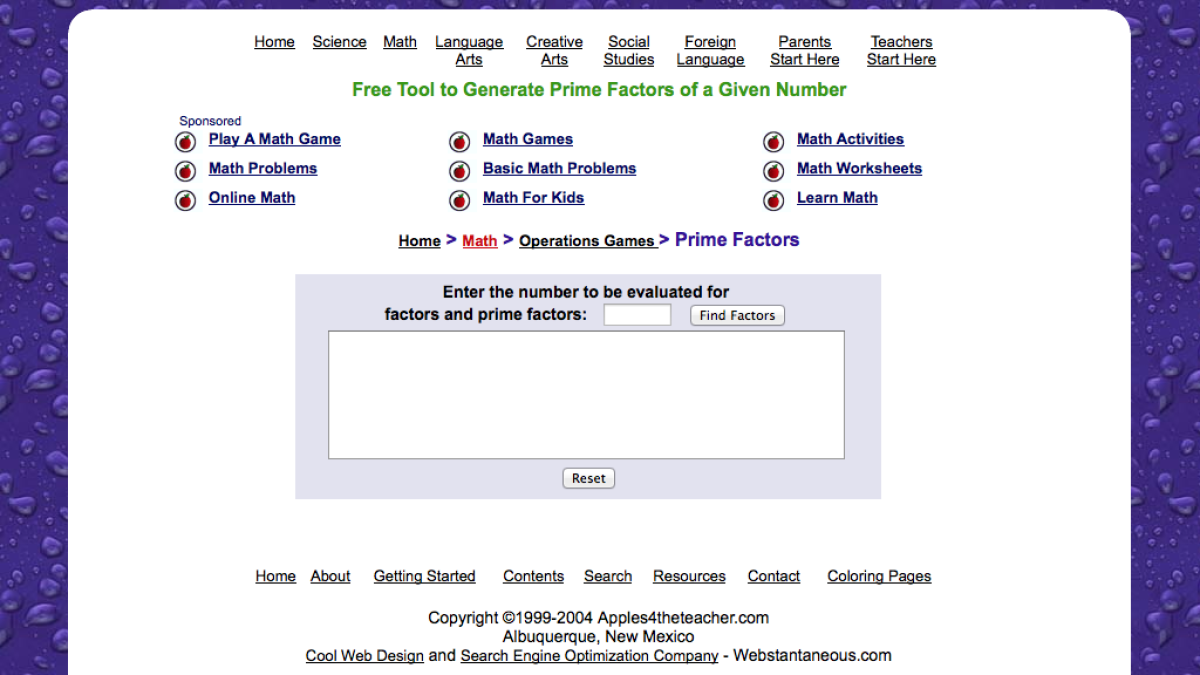Click the Getting Started footer link

click(x=424, y=576)
